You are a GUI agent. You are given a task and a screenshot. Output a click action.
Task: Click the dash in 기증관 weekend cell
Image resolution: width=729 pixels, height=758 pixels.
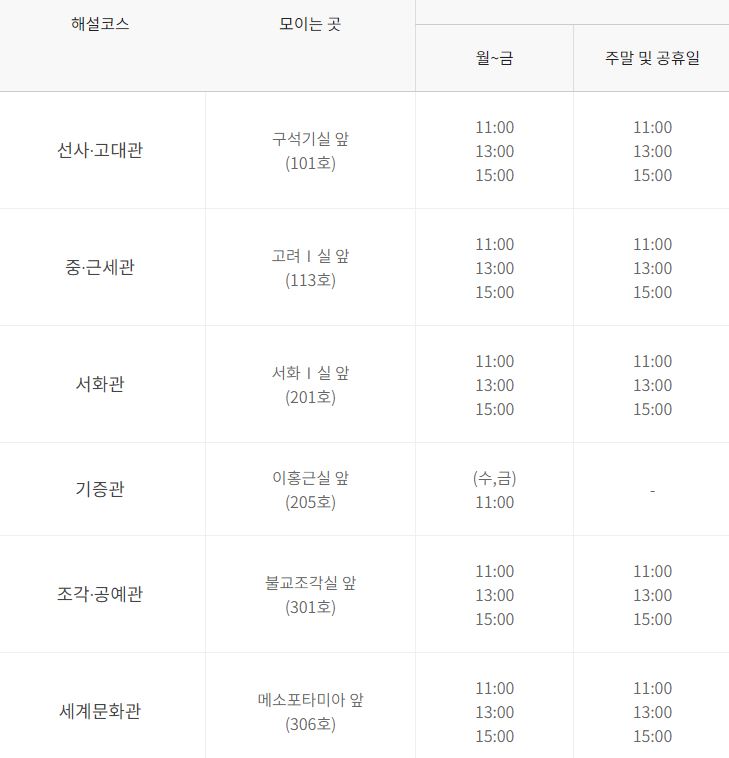[652, 491]
